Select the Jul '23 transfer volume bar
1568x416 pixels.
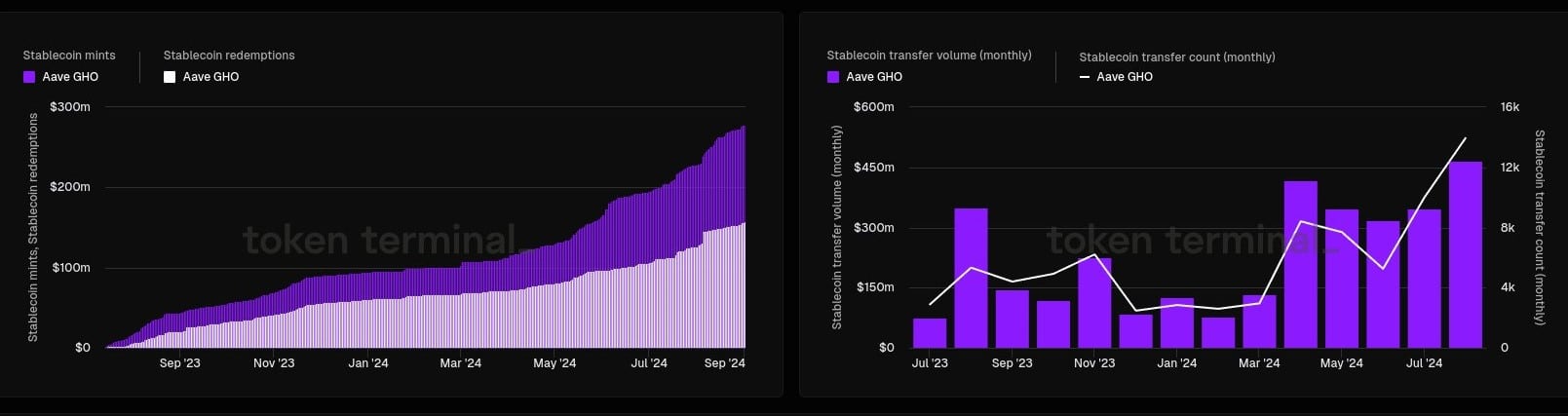coord(930,333)
